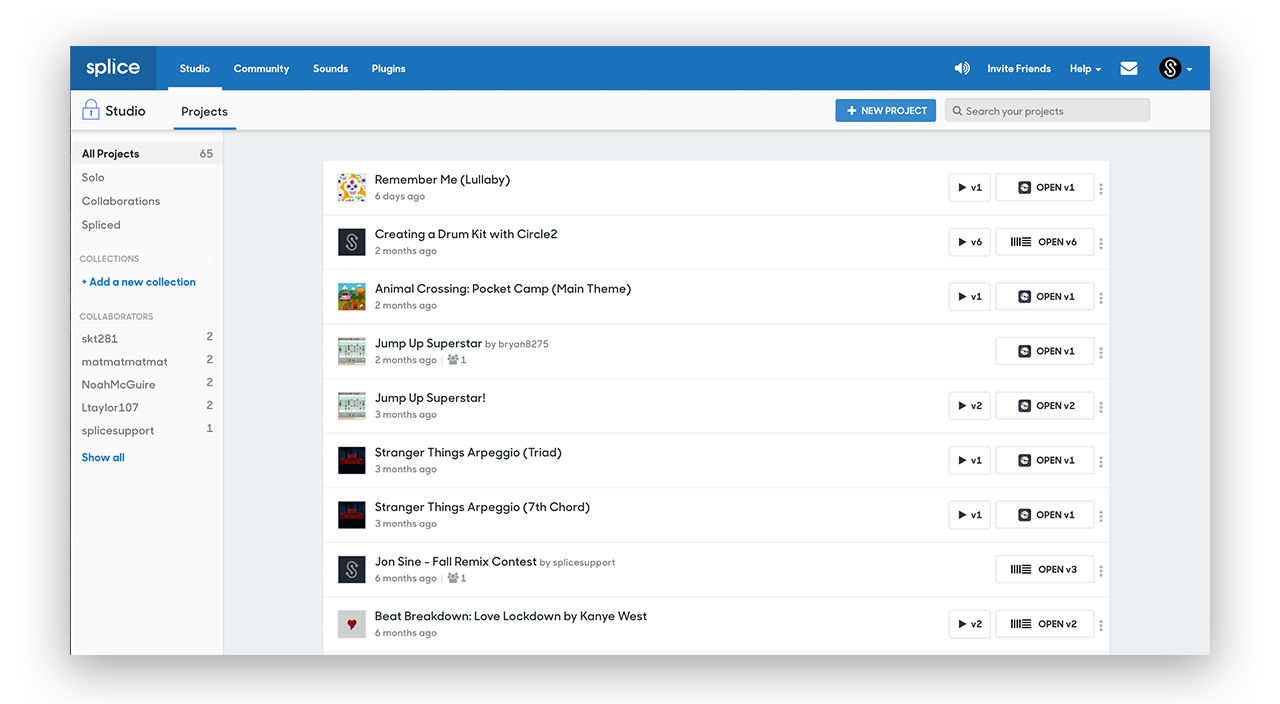Screen dimensions: 1280x704
Task: Play v6 of Creating a Drum Kit
Action: click(969, 242)
